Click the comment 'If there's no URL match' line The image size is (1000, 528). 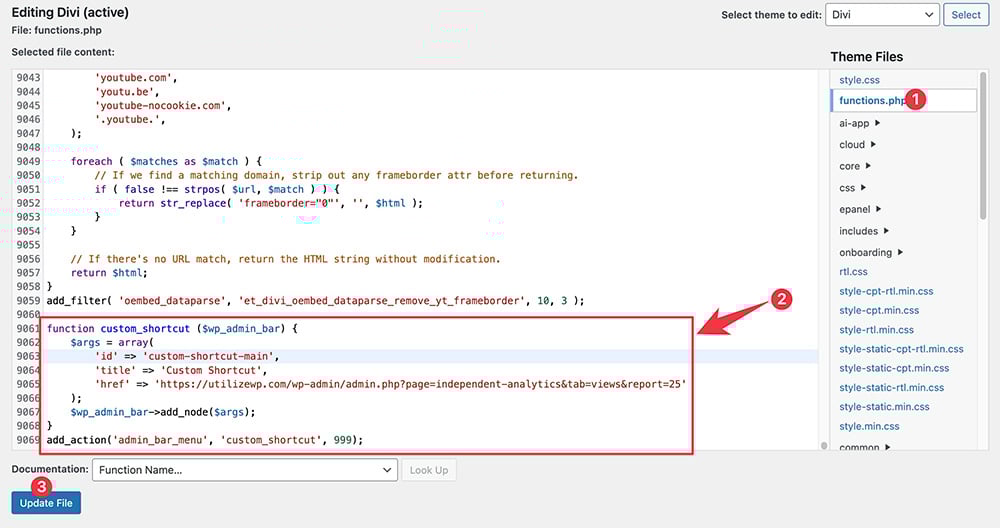pos(285,259)
